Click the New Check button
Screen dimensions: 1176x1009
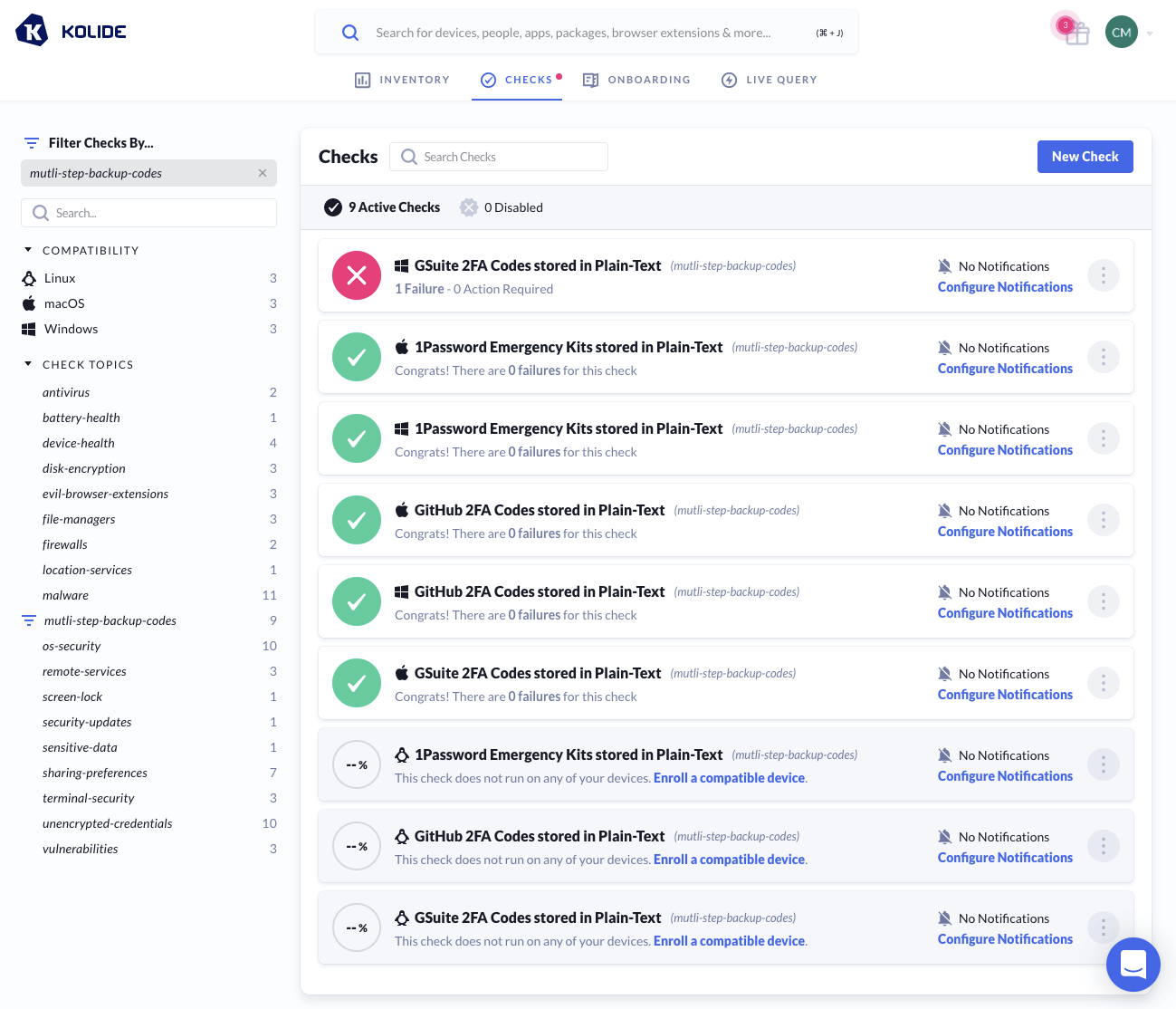1085,157
